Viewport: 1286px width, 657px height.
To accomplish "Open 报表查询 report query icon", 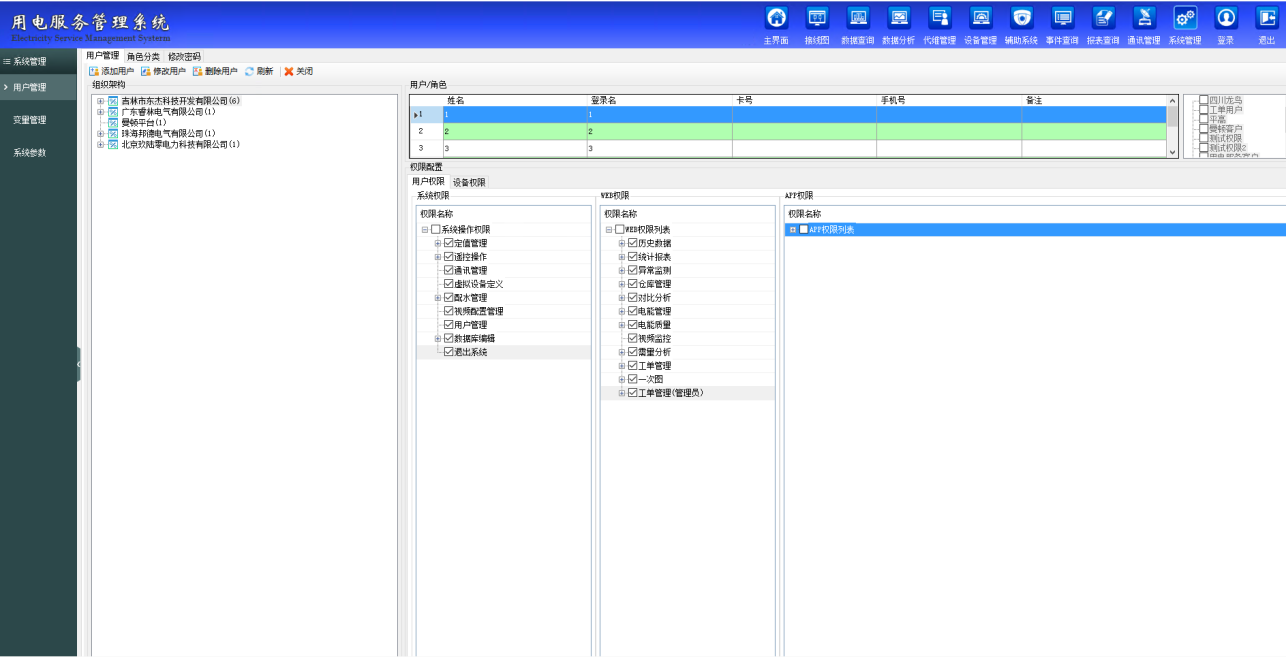I will point(1103,18).
